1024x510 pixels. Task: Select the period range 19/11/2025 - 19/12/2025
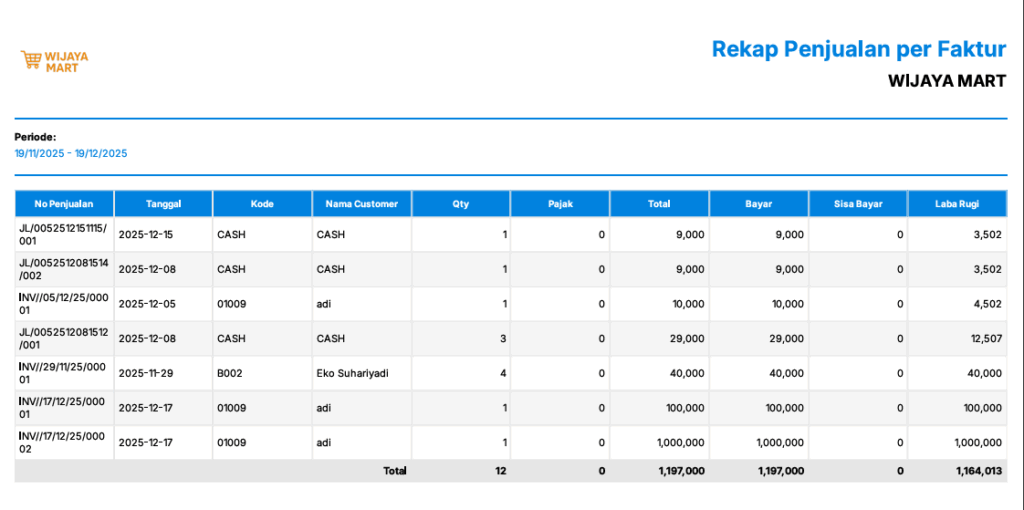pyautogui.click(x=71, y=154)
